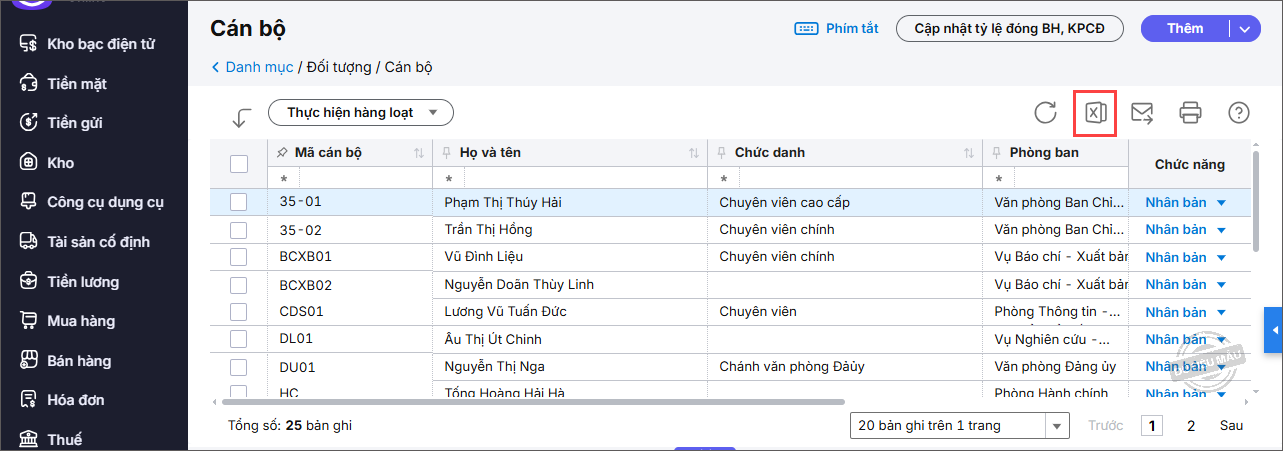Viewport: 1283px width, 451px height.
Task: Check the box for row 35-02
Action: [x=239, y=230]
